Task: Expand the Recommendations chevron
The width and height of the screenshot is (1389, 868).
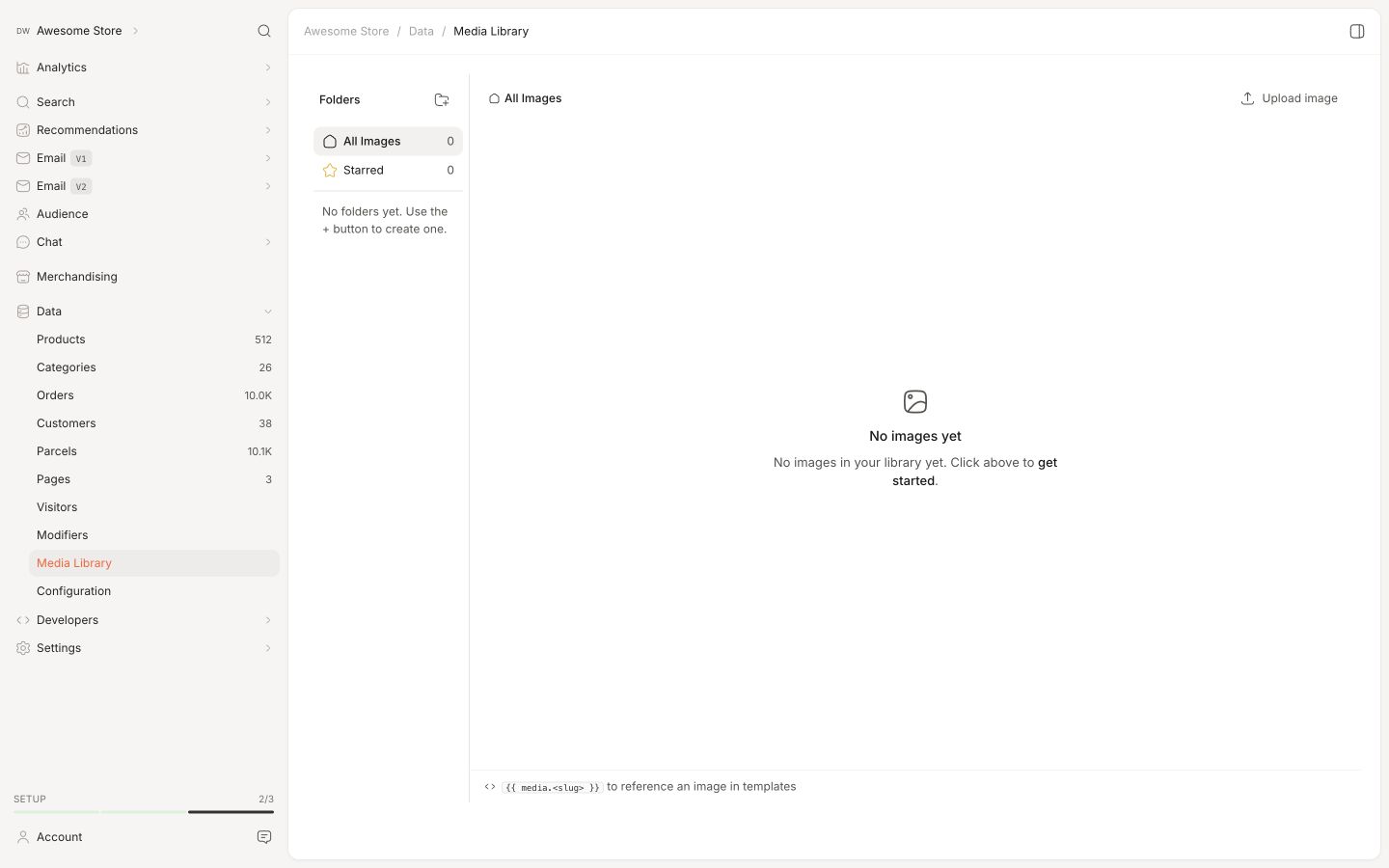Action: [x=268, y=130]
